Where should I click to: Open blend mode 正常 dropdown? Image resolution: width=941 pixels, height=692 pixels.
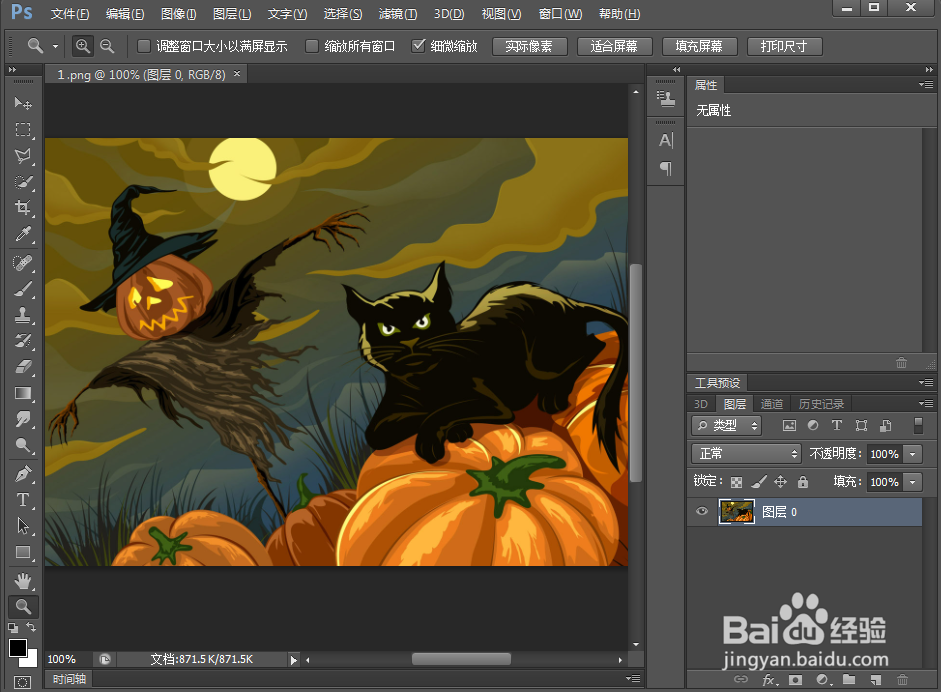747,453
